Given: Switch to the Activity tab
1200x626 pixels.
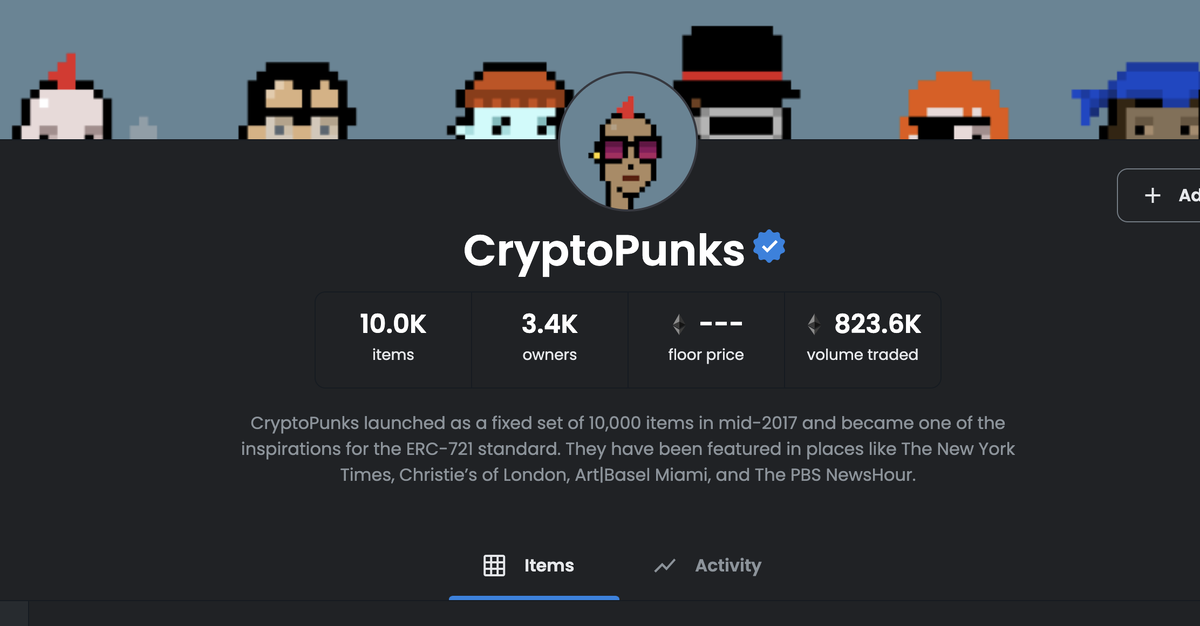Looking at the screenshot, I should point(728,566).
